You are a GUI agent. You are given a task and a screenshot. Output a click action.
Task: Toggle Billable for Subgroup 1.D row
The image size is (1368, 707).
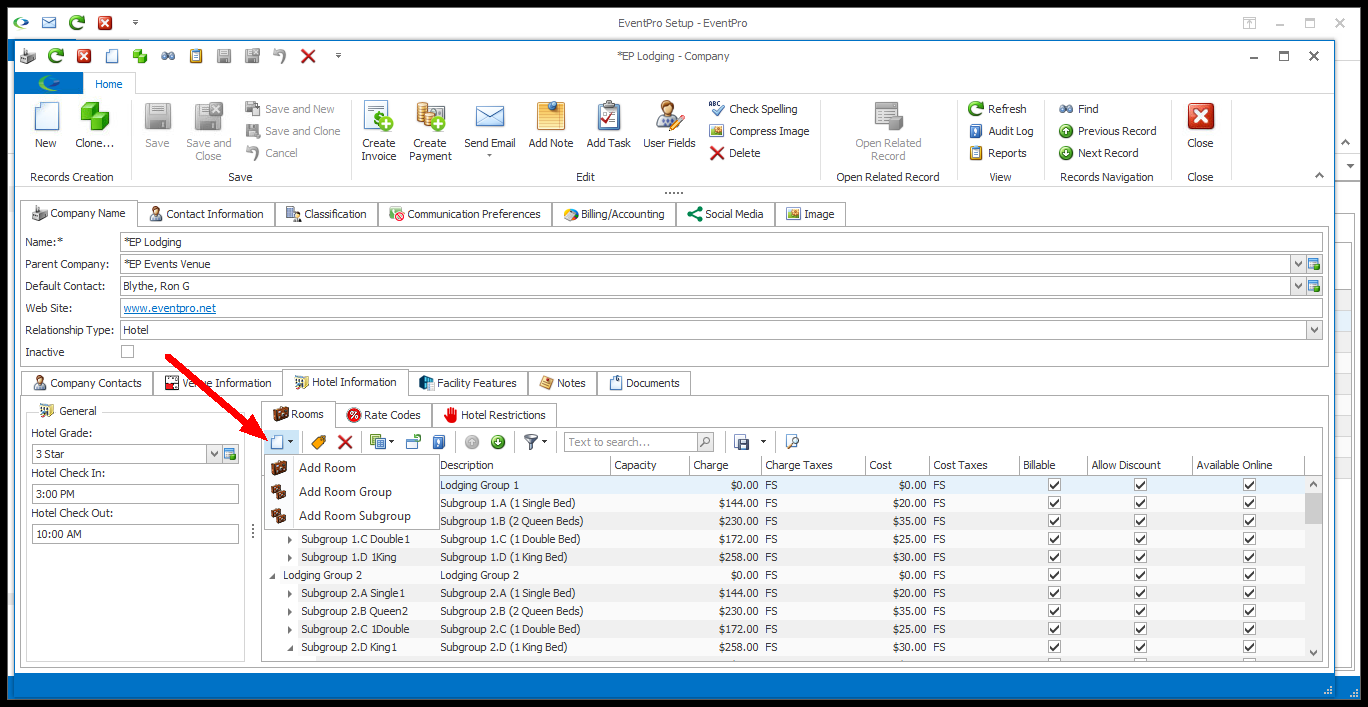coord(1054,557)
